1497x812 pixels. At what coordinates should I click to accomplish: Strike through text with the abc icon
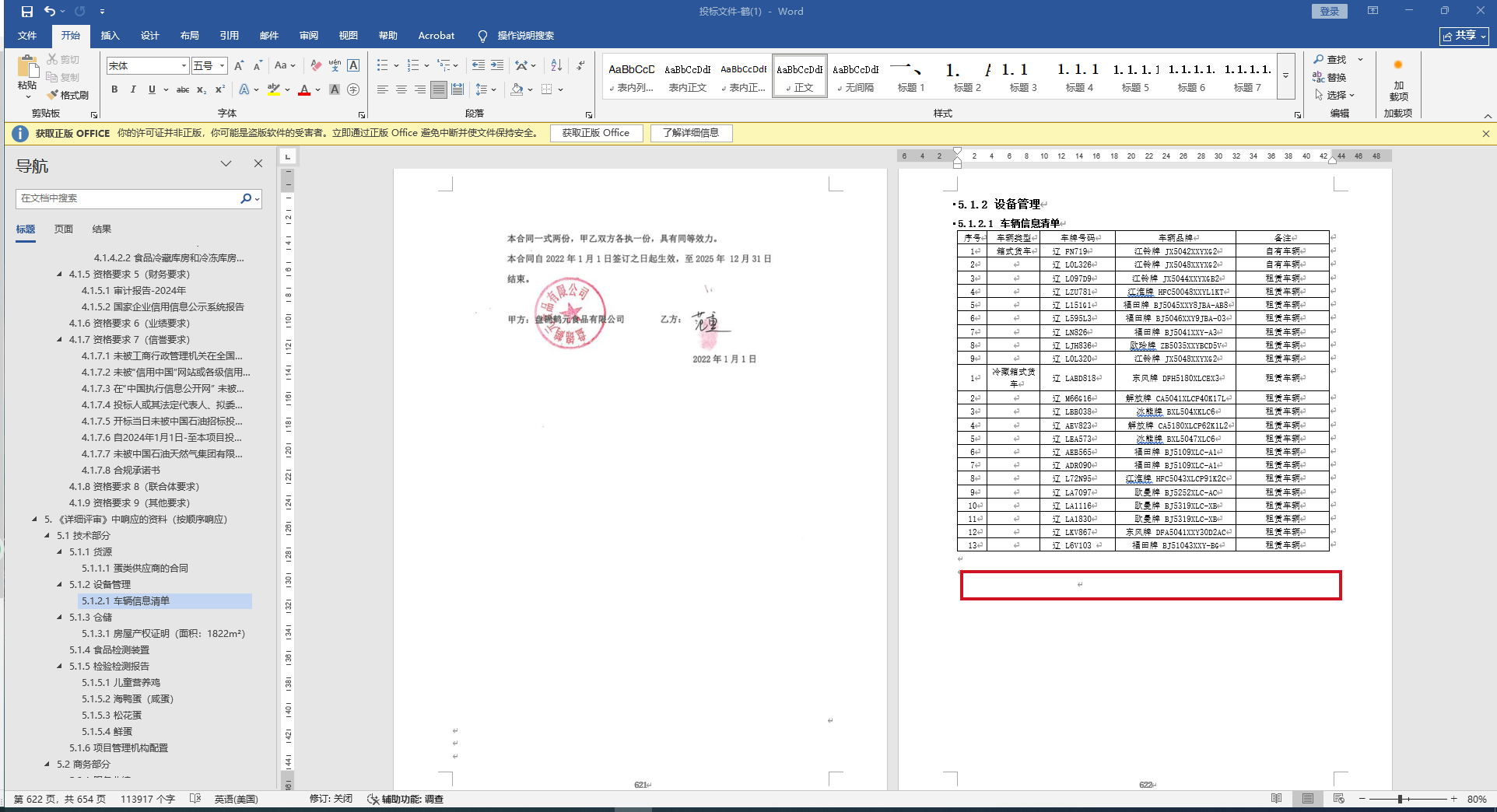183,89
